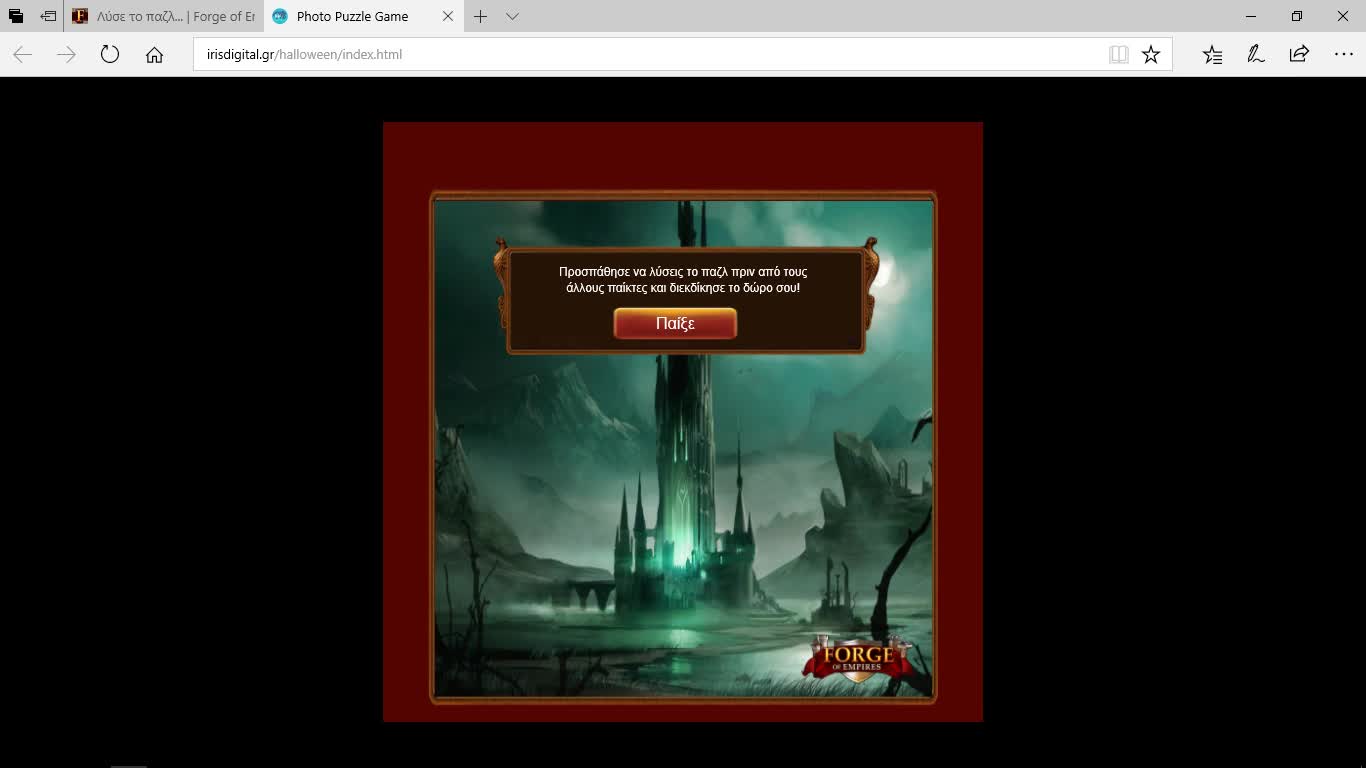
Task: Go to the home page
Action: pos(154,55)
